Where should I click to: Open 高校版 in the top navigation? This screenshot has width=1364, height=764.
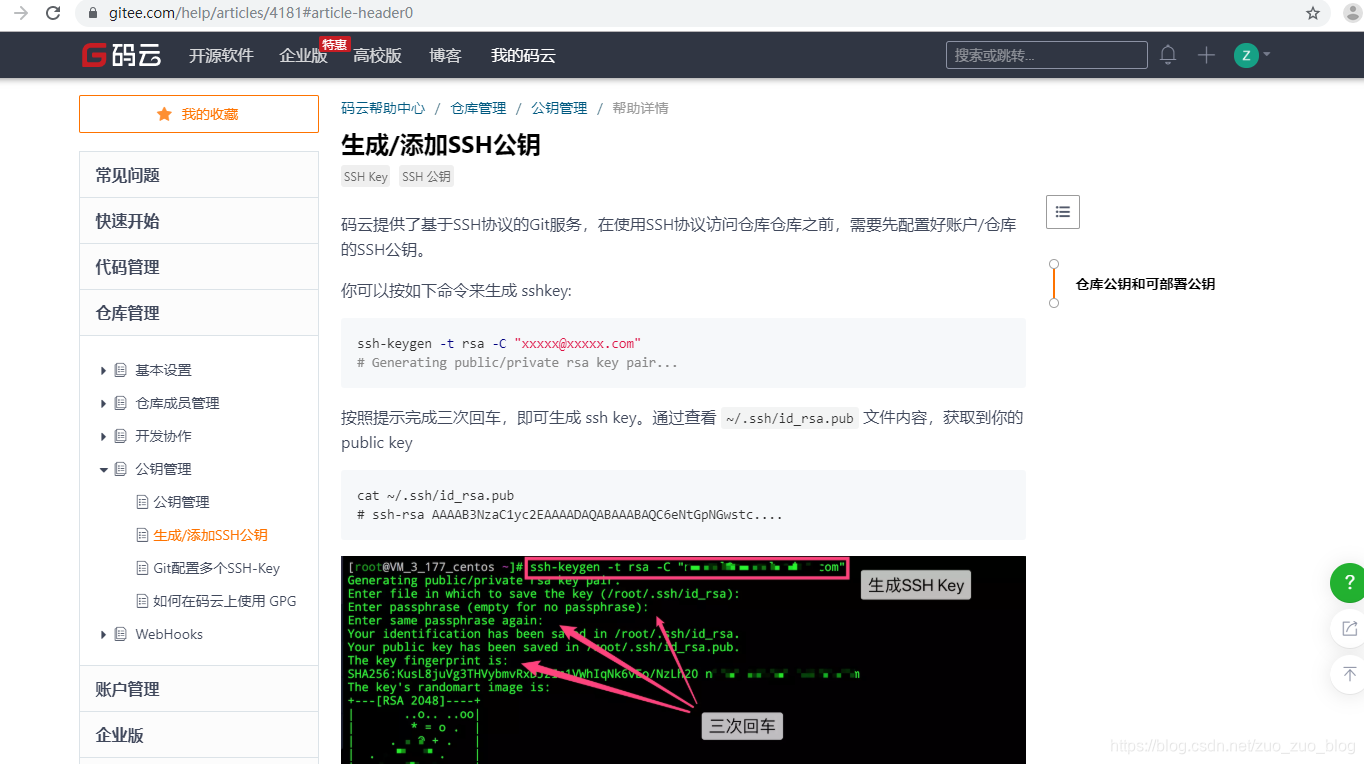pos(377,55)
